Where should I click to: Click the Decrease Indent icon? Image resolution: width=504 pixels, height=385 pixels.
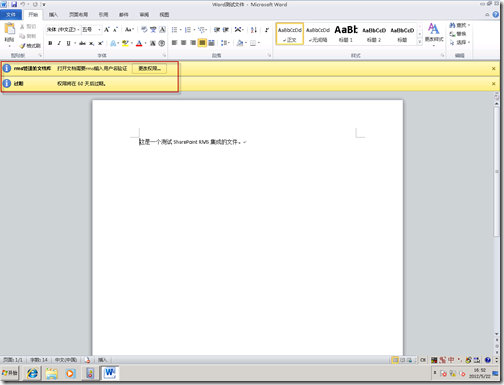(217, 30)
